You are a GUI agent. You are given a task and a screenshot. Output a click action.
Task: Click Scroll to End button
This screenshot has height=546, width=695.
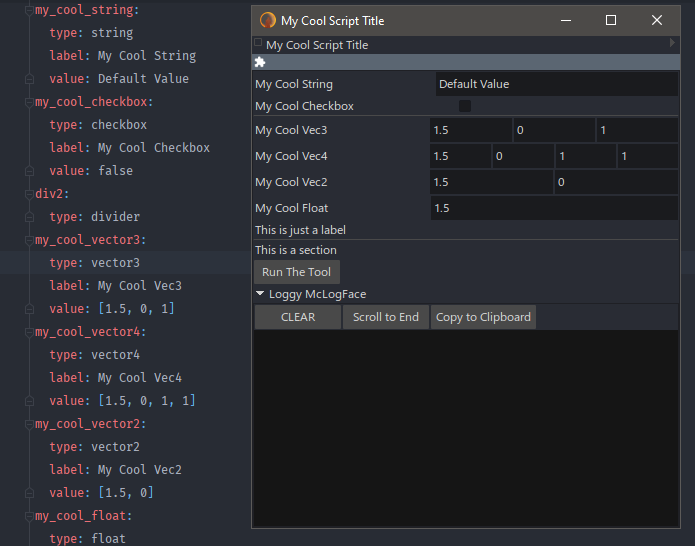click(x=386, y=317)
